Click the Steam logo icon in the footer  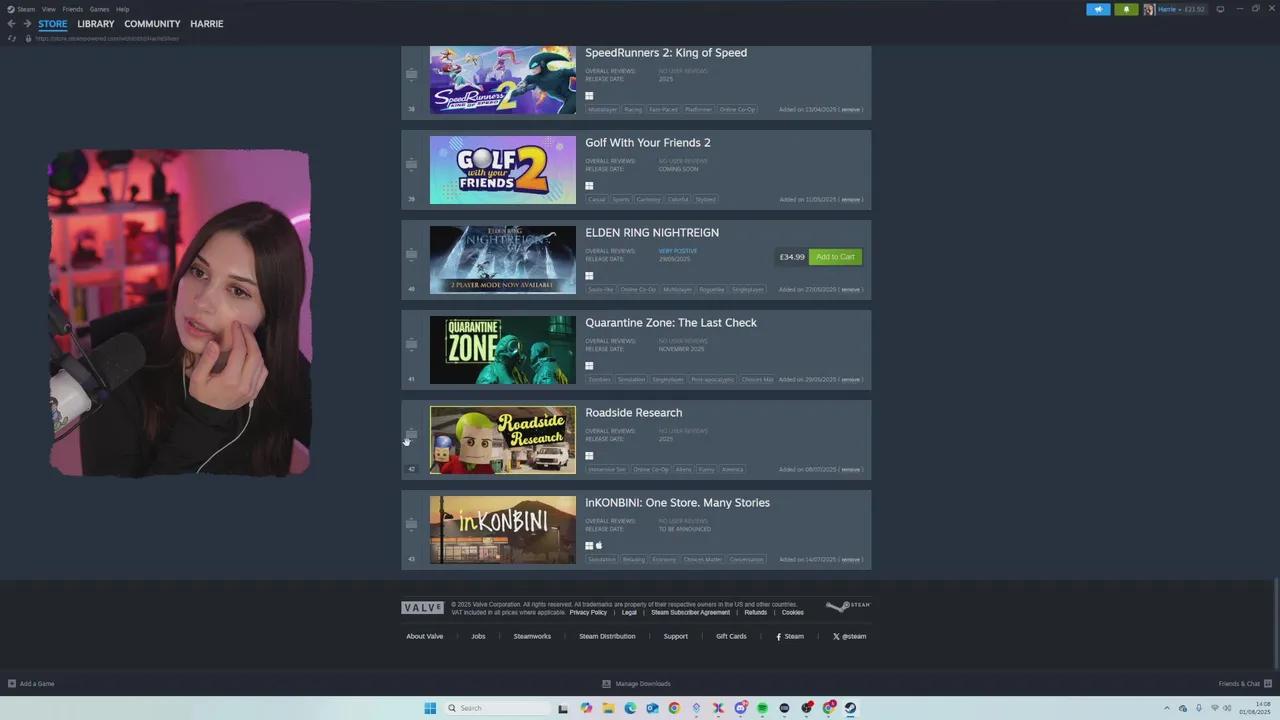(x=845, y=605)
